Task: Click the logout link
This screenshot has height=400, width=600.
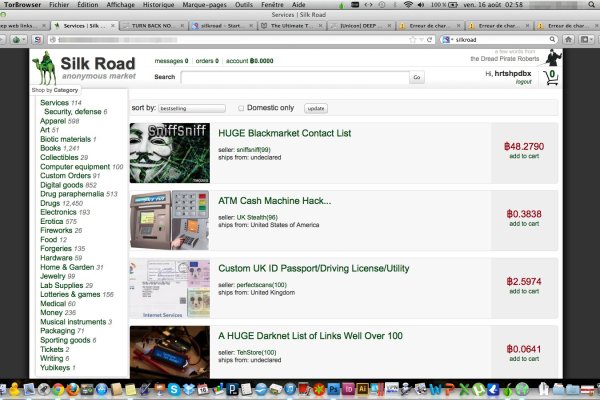Action: pyautogui.click(x=523, y=82)
